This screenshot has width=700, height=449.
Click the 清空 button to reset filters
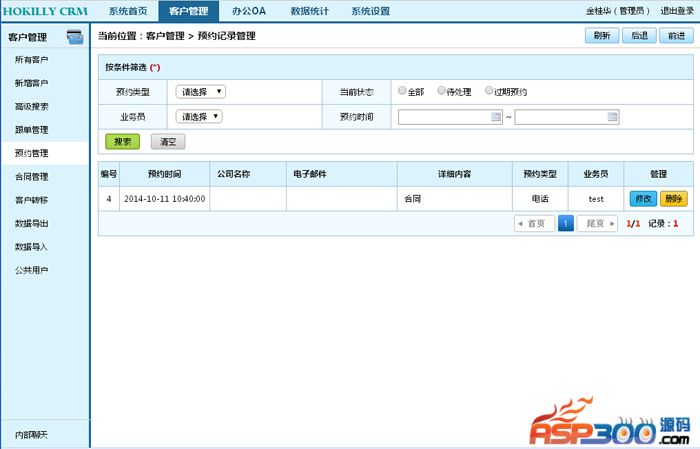[167, 142]
